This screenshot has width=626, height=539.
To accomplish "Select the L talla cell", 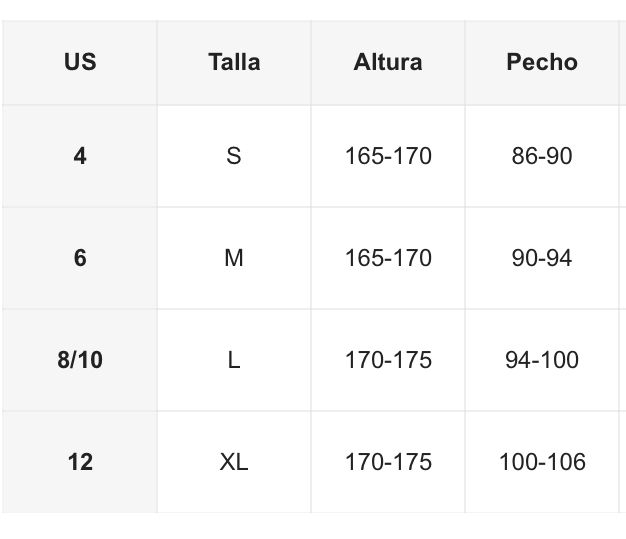I will pyautogui.click(x=234, y=360).
